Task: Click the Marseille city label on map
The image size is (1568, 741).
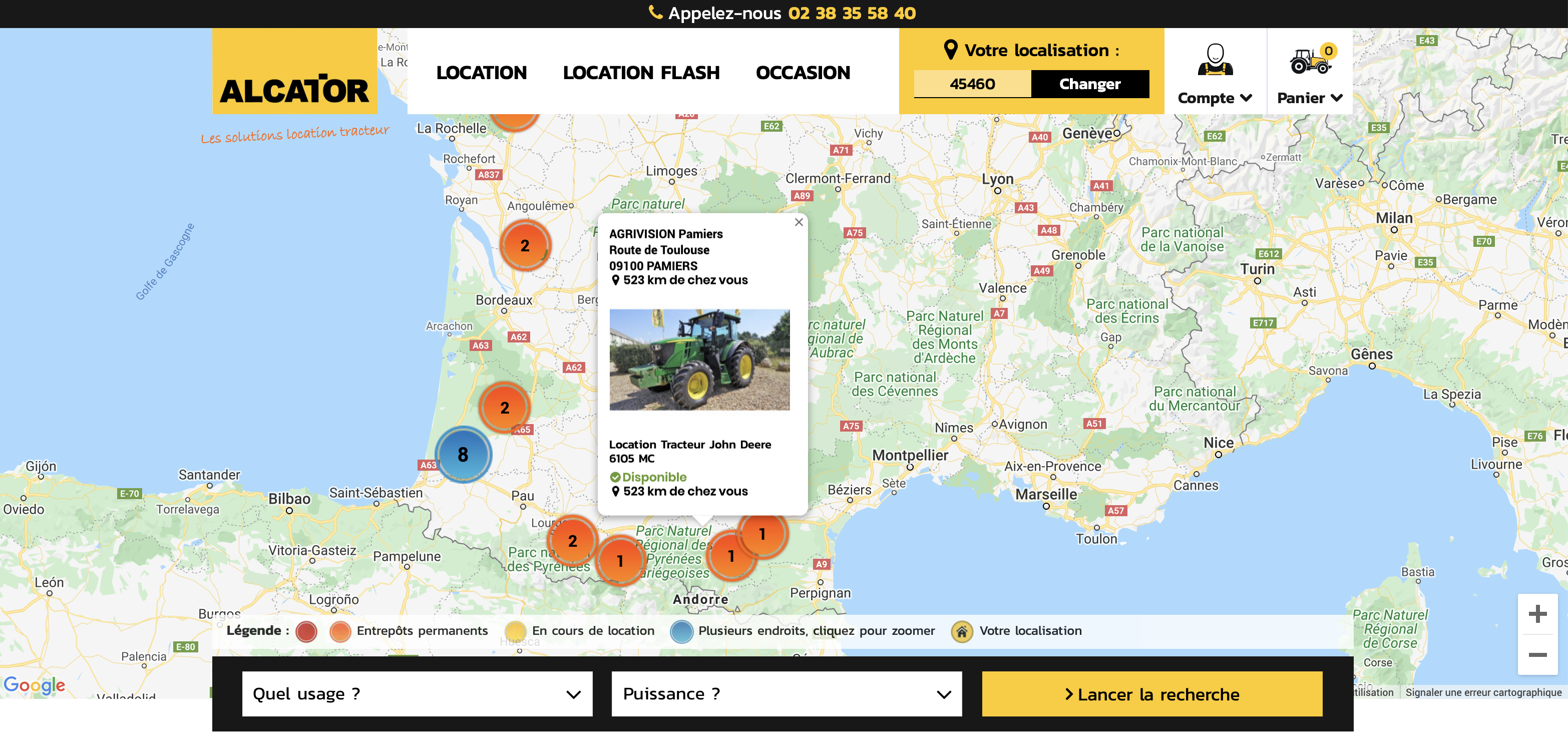Action: coord(1046,494)
